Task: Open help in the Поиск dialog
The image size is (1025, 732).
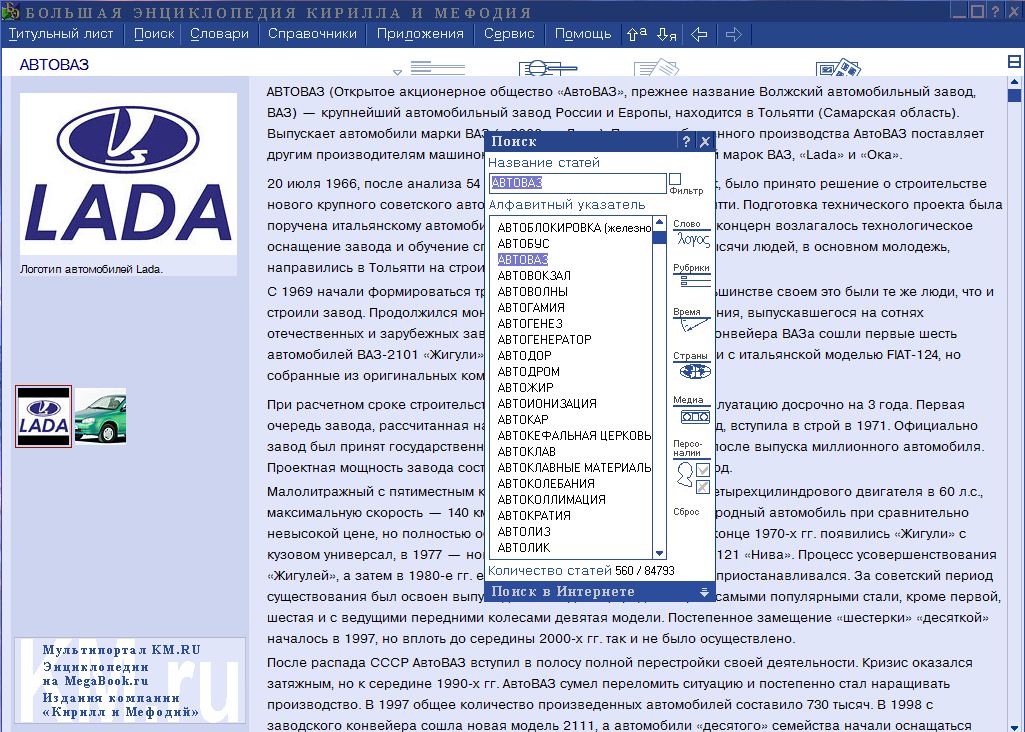Action: pyautogui.click(x=686, y=141)
